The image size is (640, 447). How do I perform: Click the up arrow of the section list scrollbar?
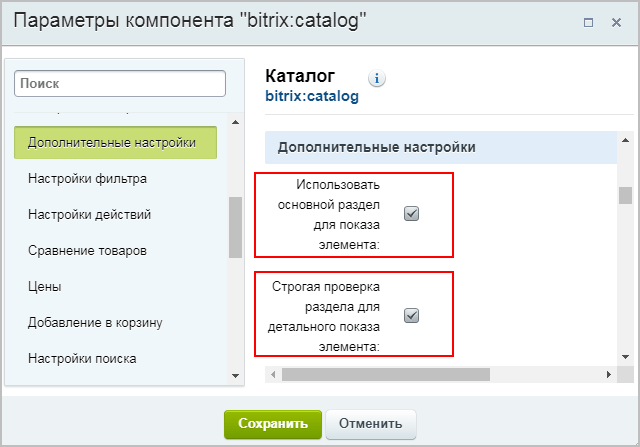pyautogui.click(x=235, y=122)
